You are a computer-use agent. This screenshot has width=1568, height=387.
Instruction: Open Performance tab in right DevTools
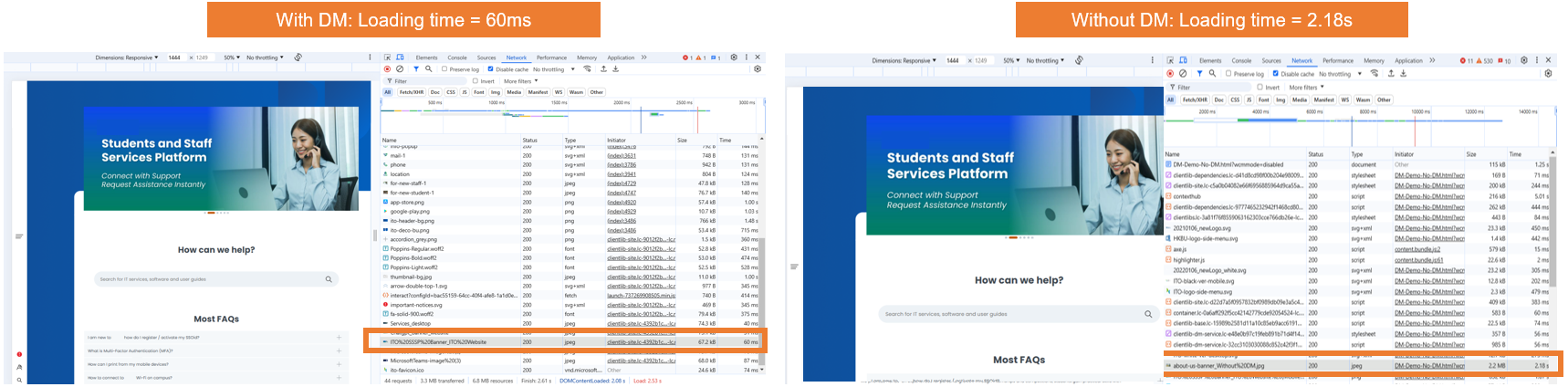(1338, 60)
